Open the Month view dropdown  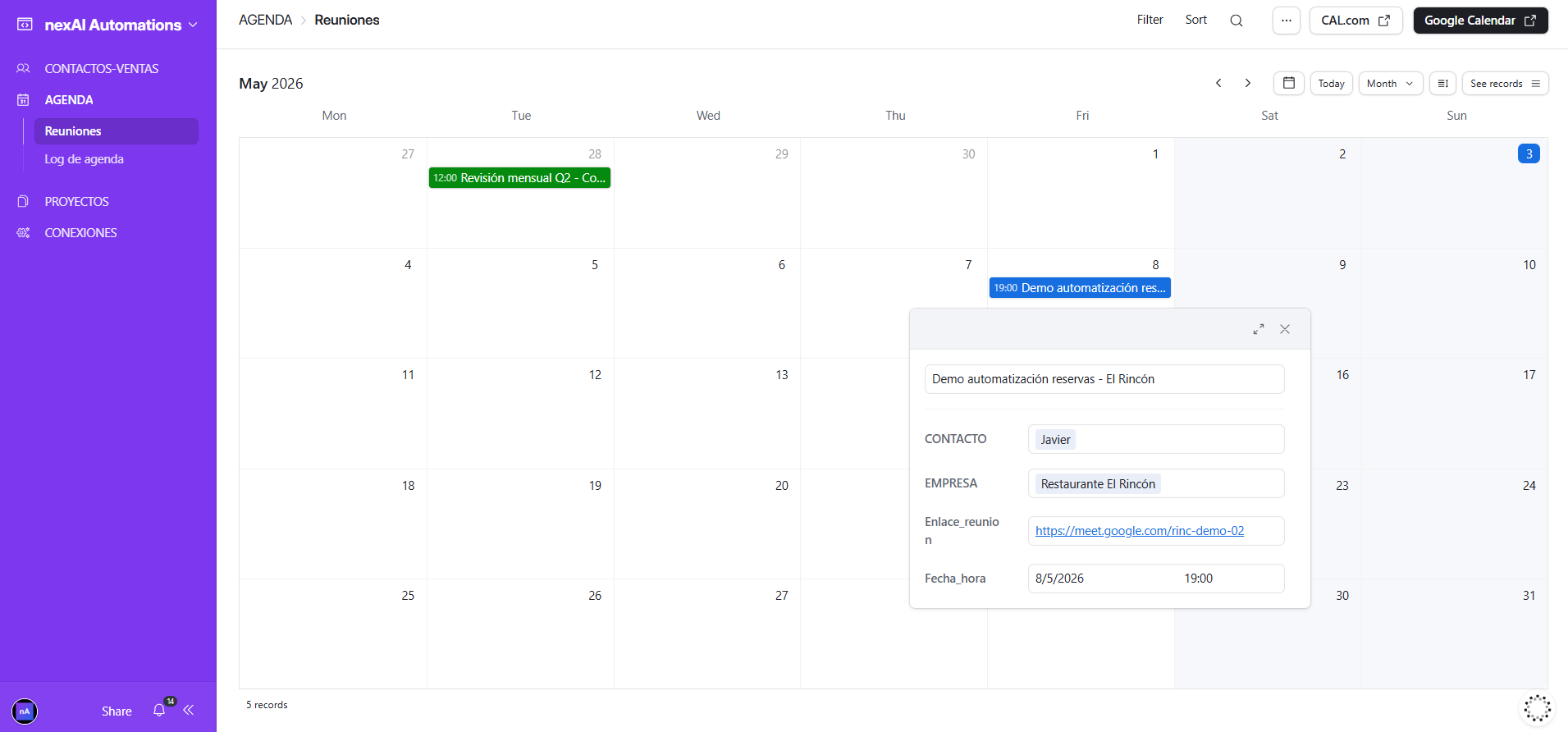1390,83
